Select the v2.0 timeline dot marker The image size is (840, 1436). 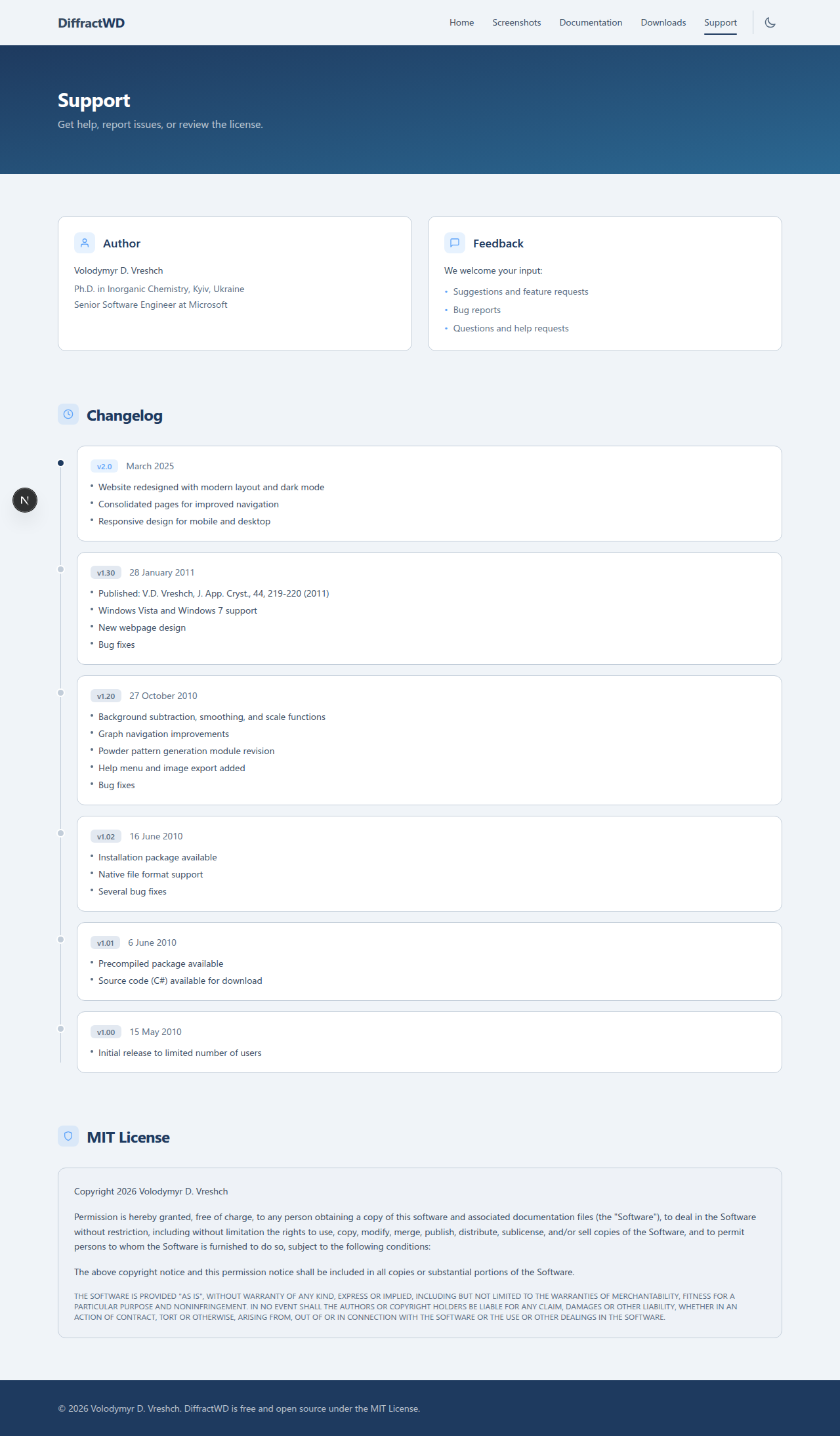coord(60,463)
